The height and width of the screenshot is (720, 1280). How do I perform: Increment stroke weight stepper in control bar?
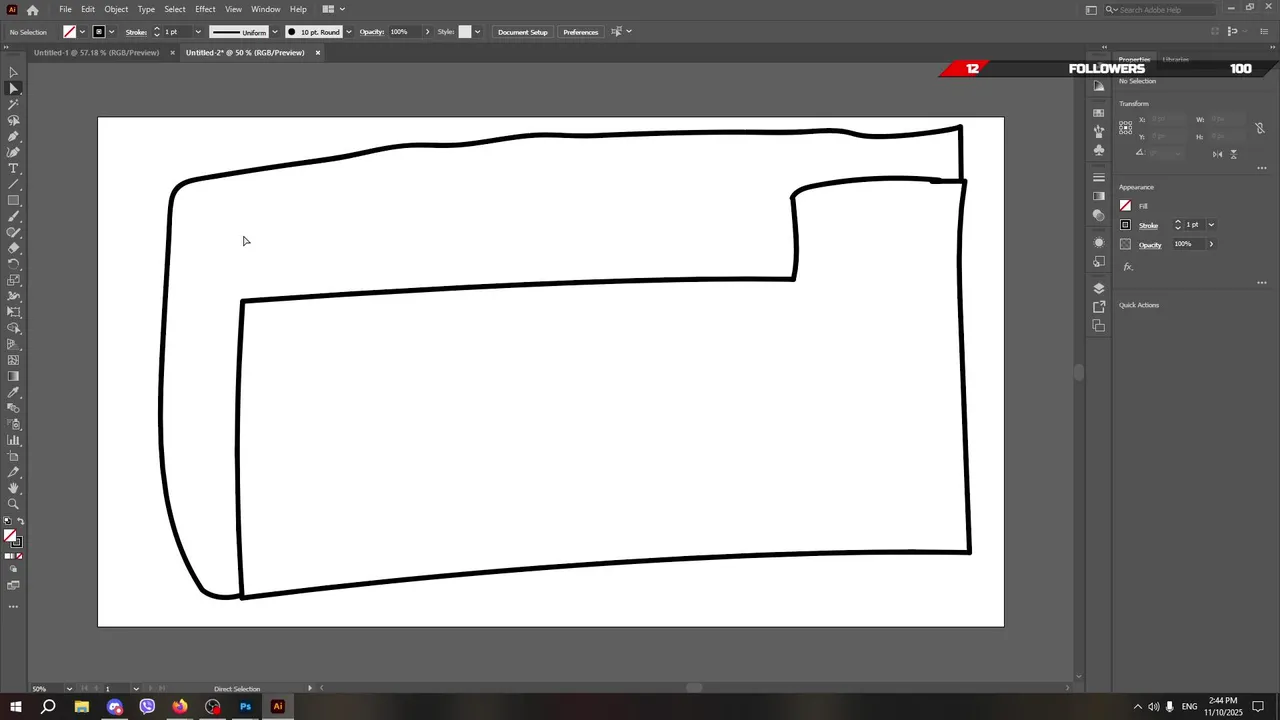pos(156,29)
